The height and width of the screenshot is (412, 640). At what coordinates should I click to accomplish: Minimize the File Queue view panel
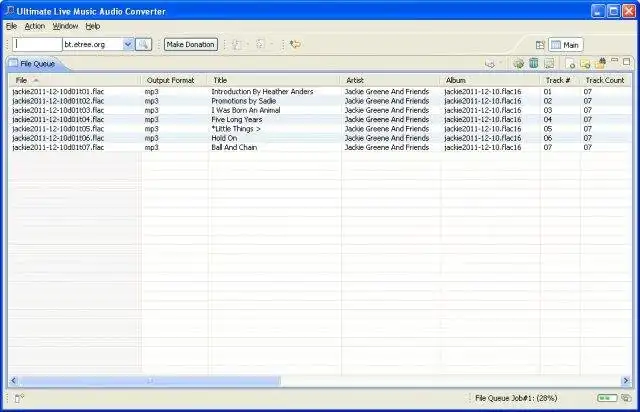615,60
